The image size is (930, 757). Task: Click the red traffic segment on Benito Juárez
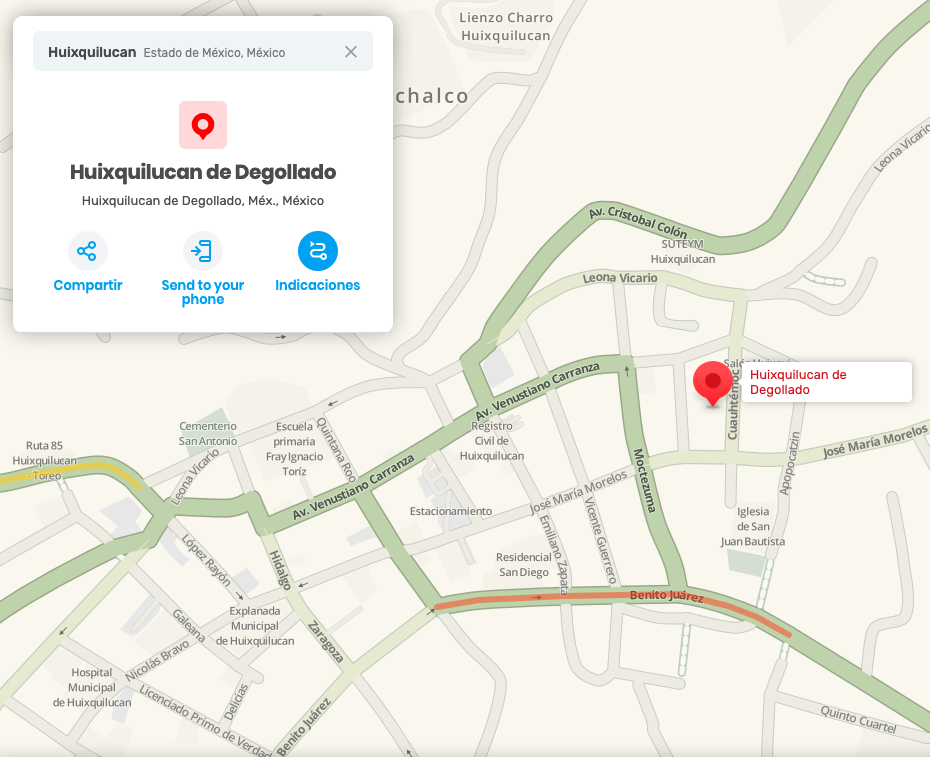(x=611, y=599)
